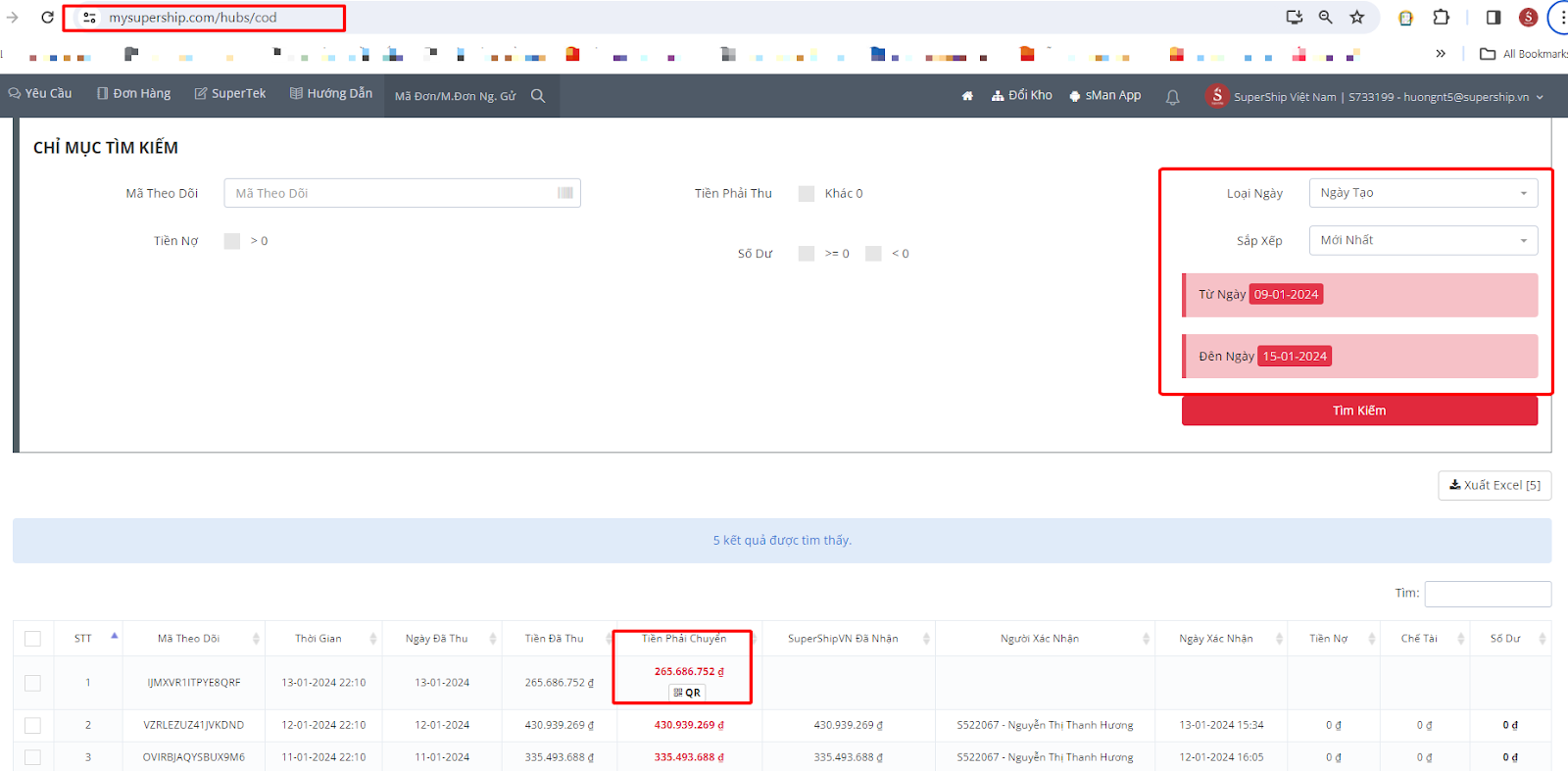Click the Từ Ngày date 09-01-2024

pyautogui.click(x=1286, y=294)
